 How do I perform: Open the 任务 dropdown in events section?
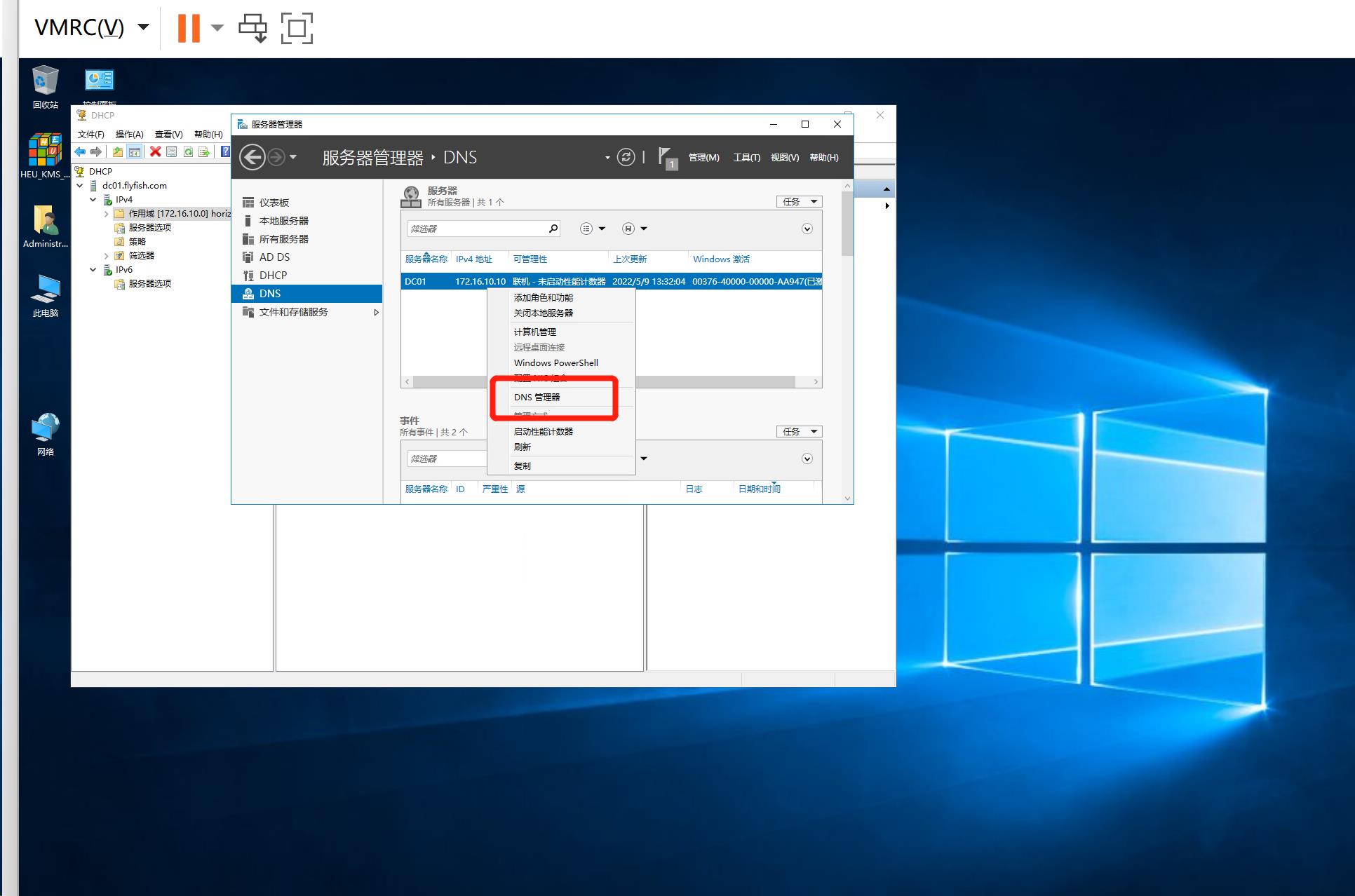[x=799, y=431]
